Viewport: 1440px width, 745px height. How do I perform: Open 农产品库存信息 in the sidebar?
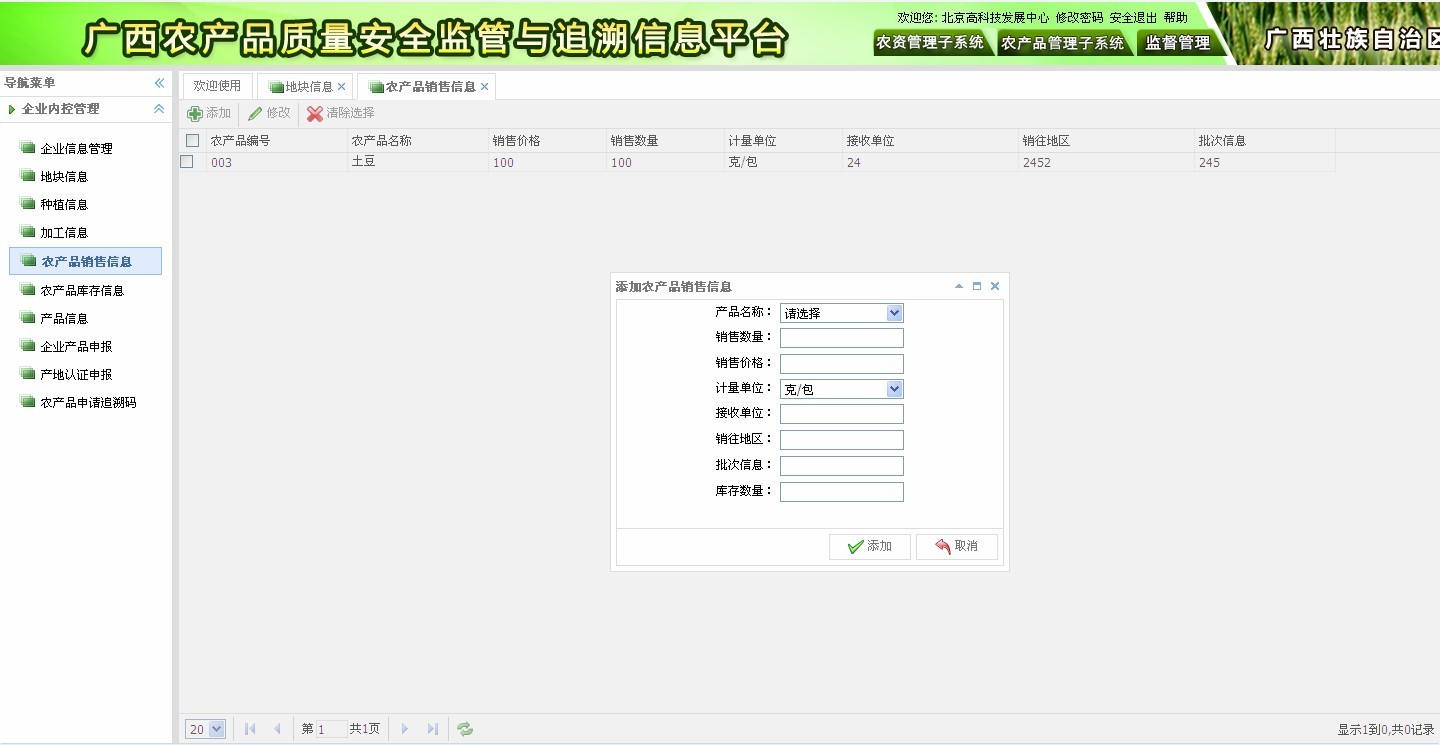(x=82, y=290)
